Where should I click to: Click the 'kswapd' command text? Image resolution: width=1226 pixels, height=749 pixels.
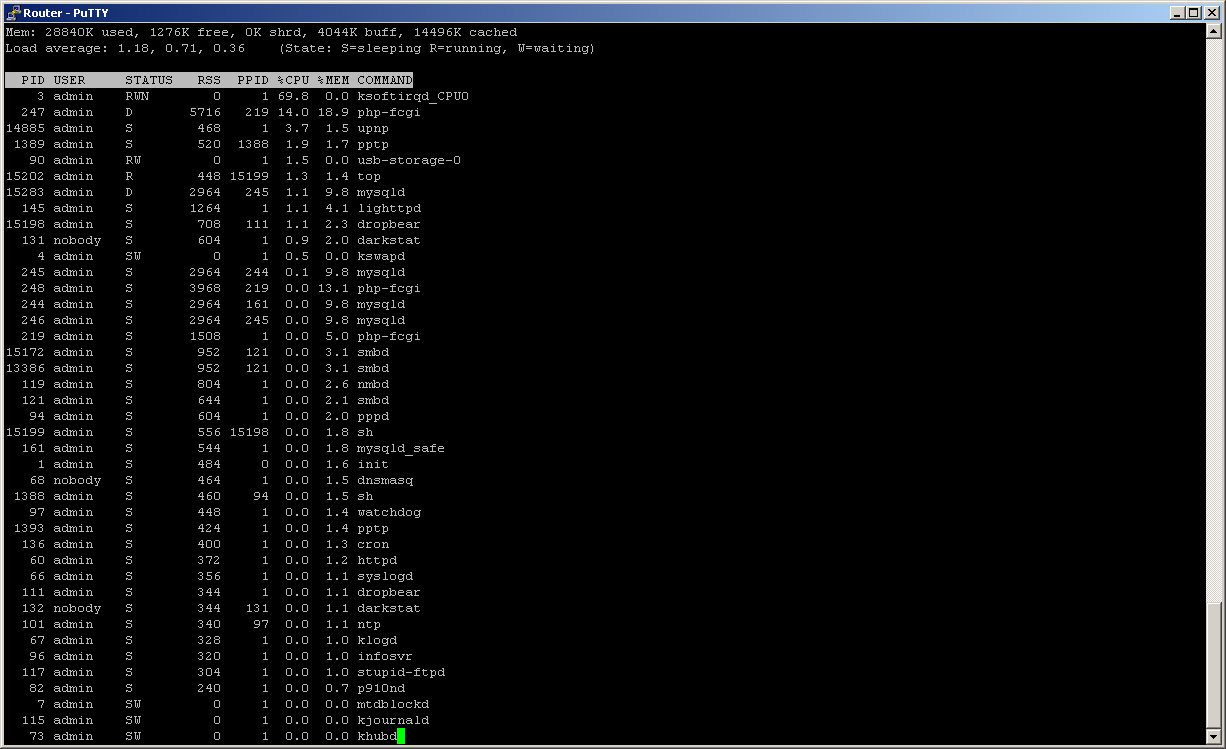coord(381,256)
